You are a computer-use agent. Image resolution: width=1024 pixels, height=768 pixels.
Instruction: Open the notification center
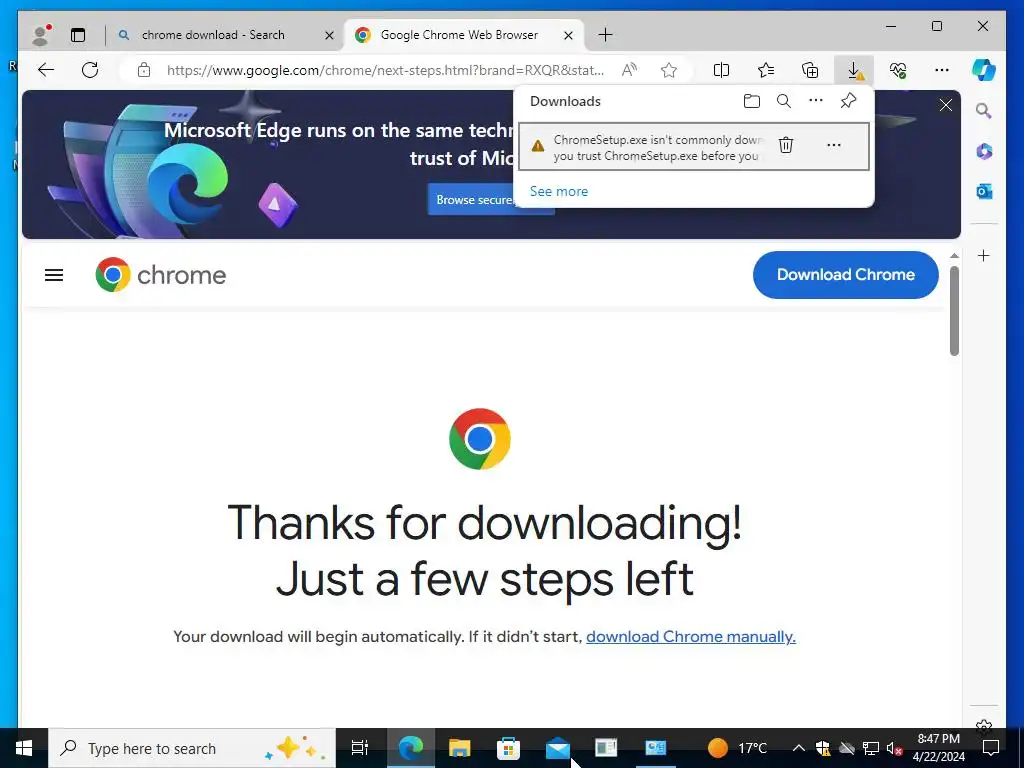click(x=991, y=748)
